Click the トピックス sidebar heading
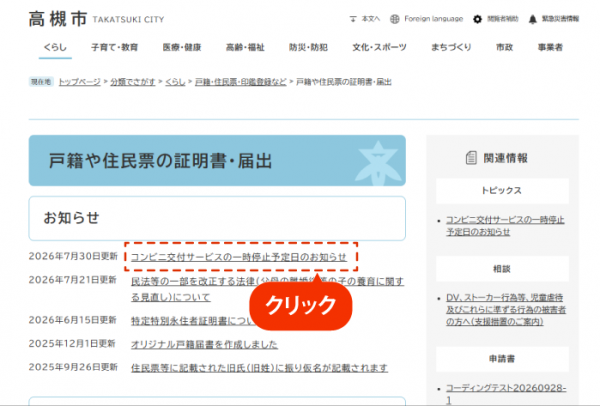This screenshot has width=600, height=406. (x=502, y=191)
